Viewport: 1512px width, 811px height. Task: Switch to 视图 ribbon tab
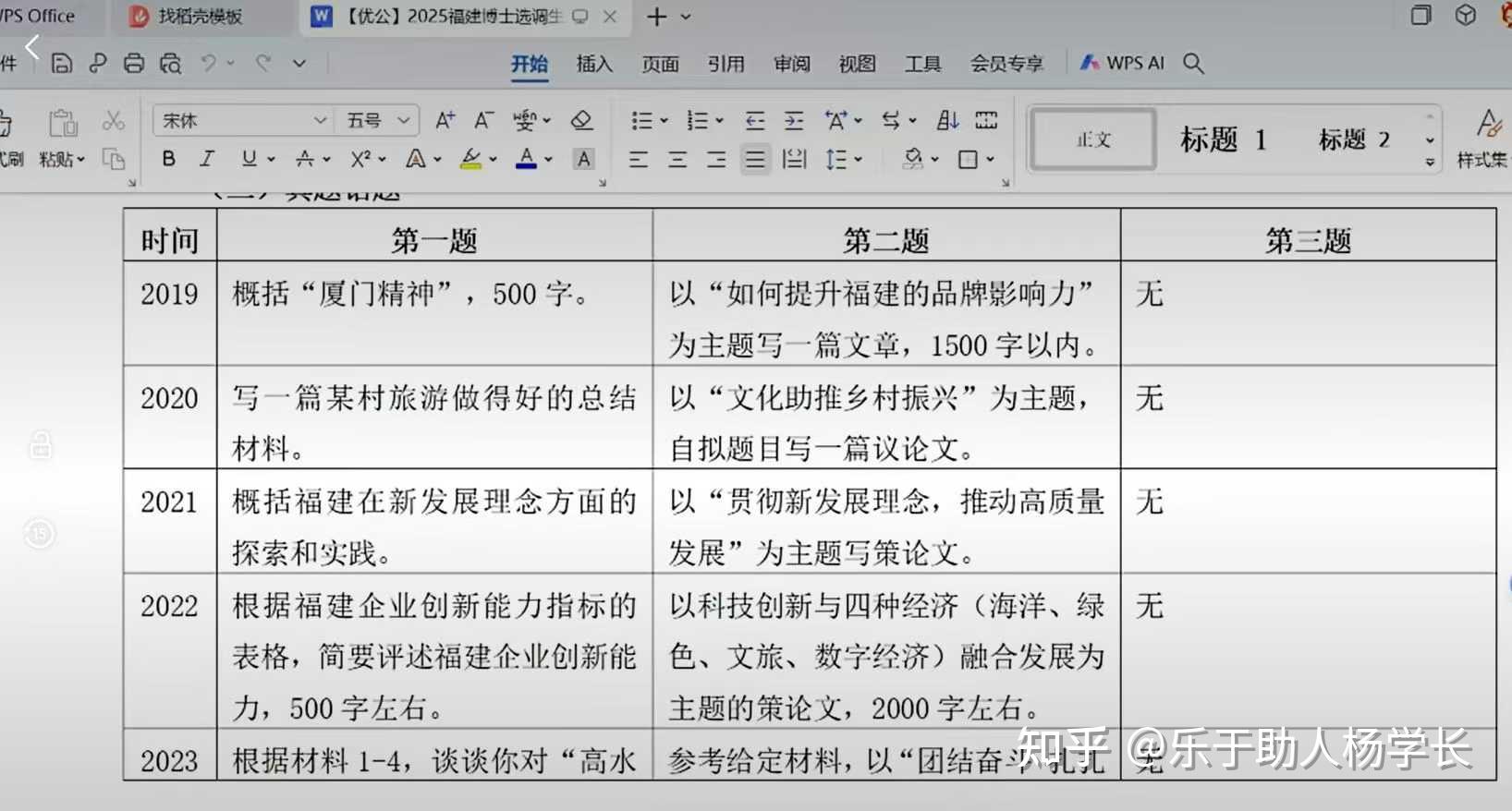857,63
